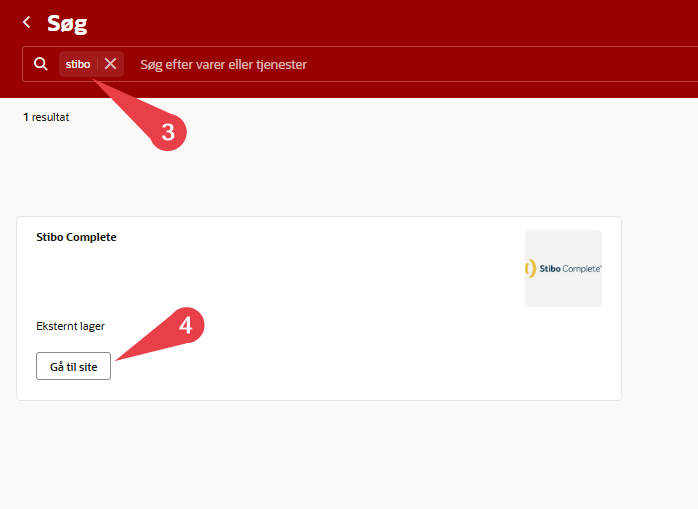Image resolution: width=698 pixels, height=509 pixels.
Task: Click the red callout marker number 3
Action: pyautogui.click(x=168, y=131)
